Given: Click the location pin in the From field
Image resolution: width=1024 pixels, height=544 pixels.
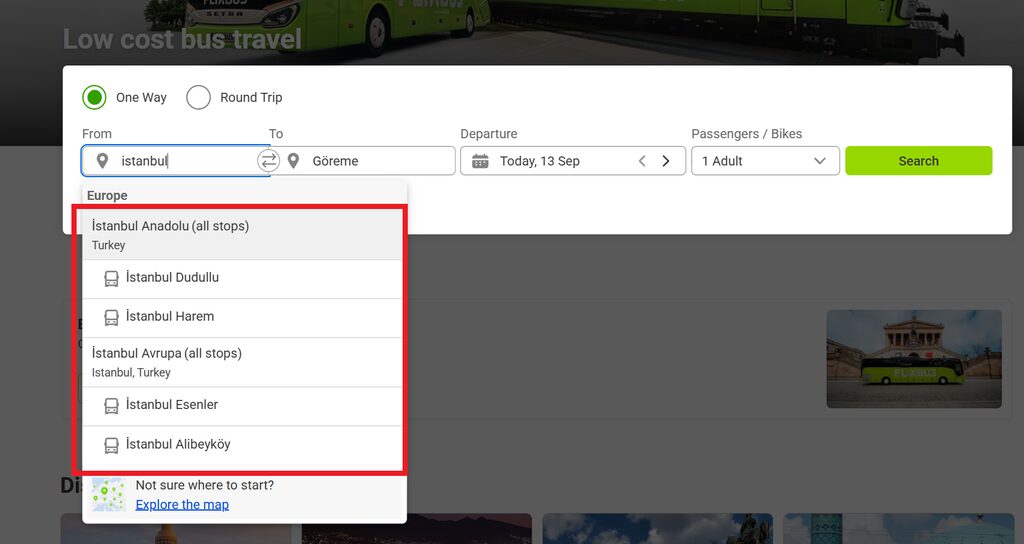Looking at the screenshot, I should point(102,161).
